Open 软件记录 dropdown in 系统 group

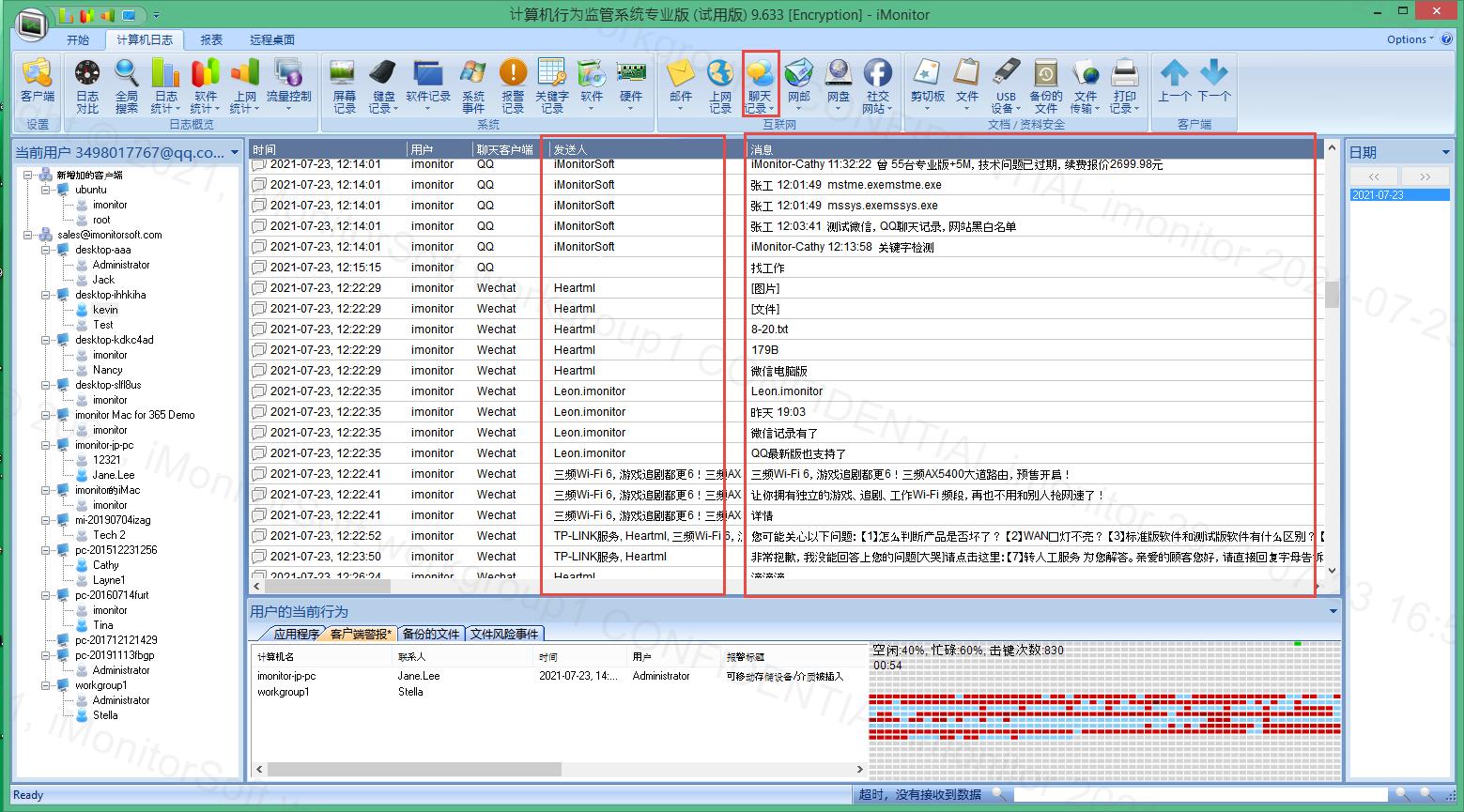click(x=427, y=85)
